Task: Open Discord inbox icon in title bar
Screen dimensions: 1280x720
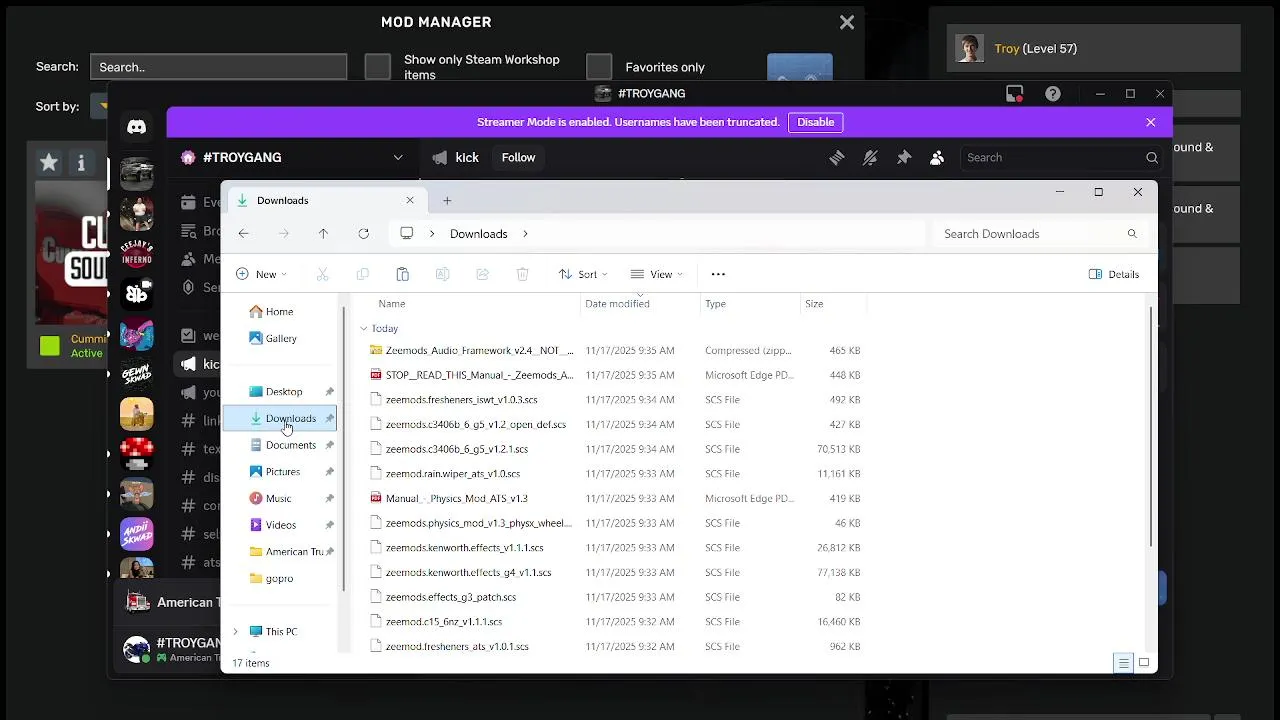Action: 1015,94
